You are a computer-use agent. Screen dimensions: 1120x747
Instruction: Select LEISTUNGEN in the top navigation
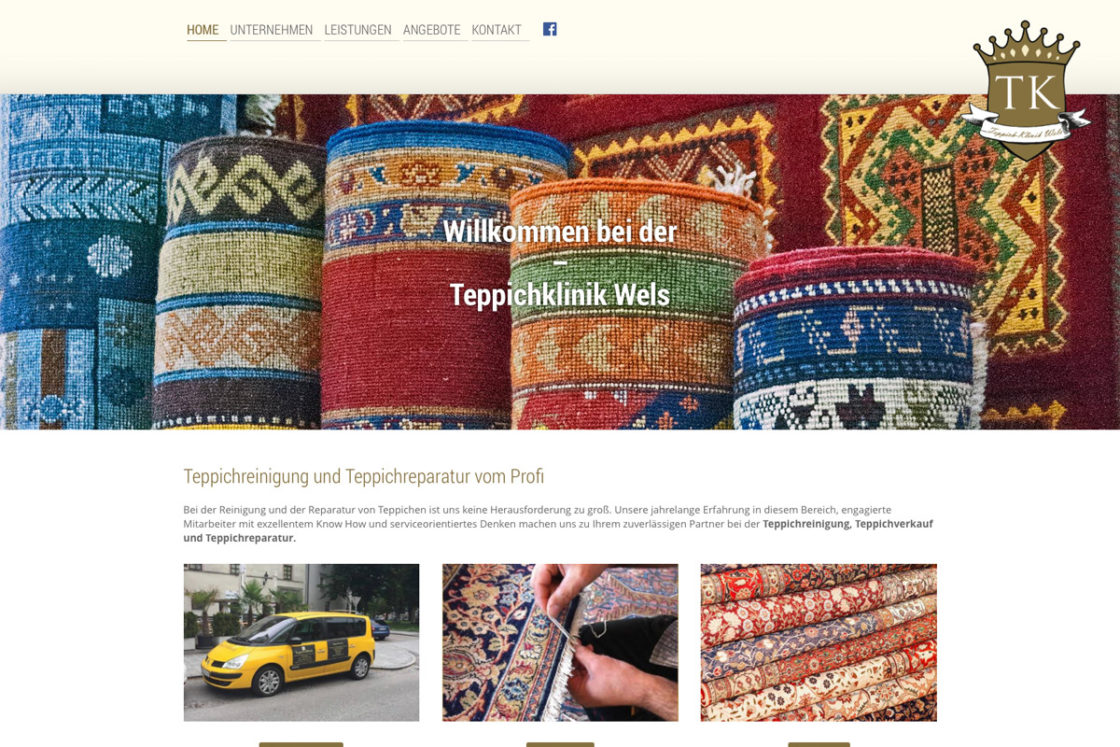358,30
